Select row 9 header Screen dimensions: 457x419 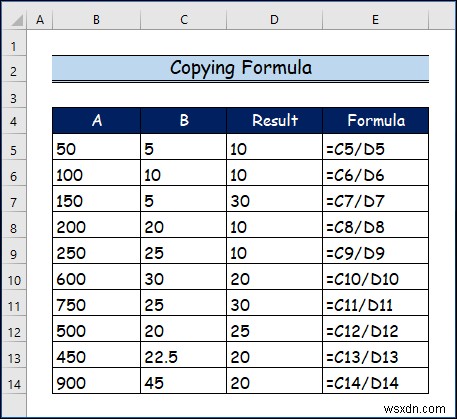(x=14, y=251)
